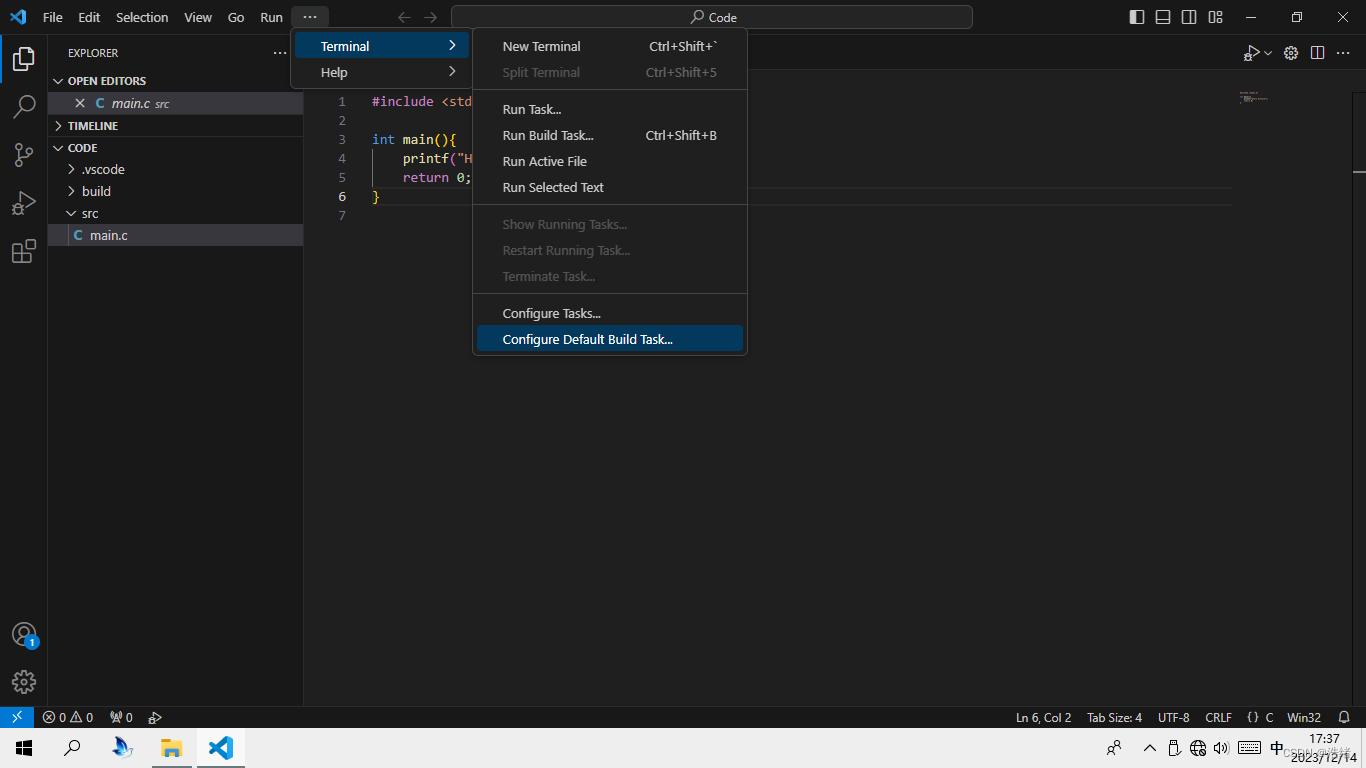Viewport: 1366px width, 768px height.
Task: Collapse the src folder
Action: pos(89,214)
